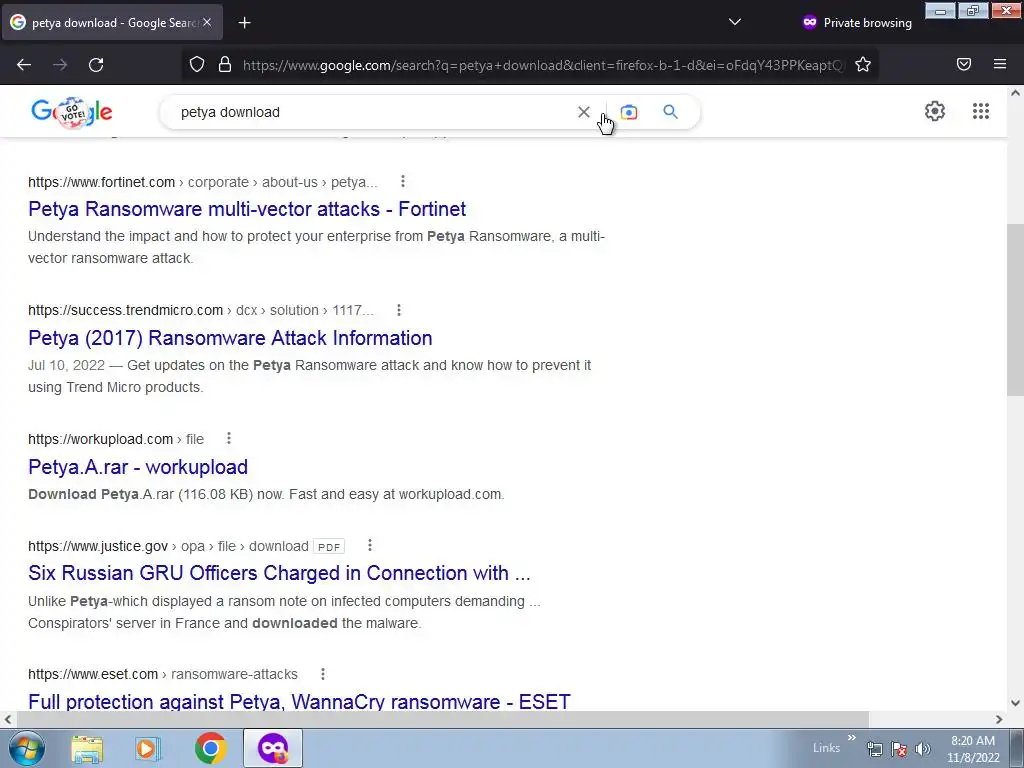Click the address bar URL
The height and width of the screenshot is (768, 1024).
pyautogui.click(x=542, y=65)
